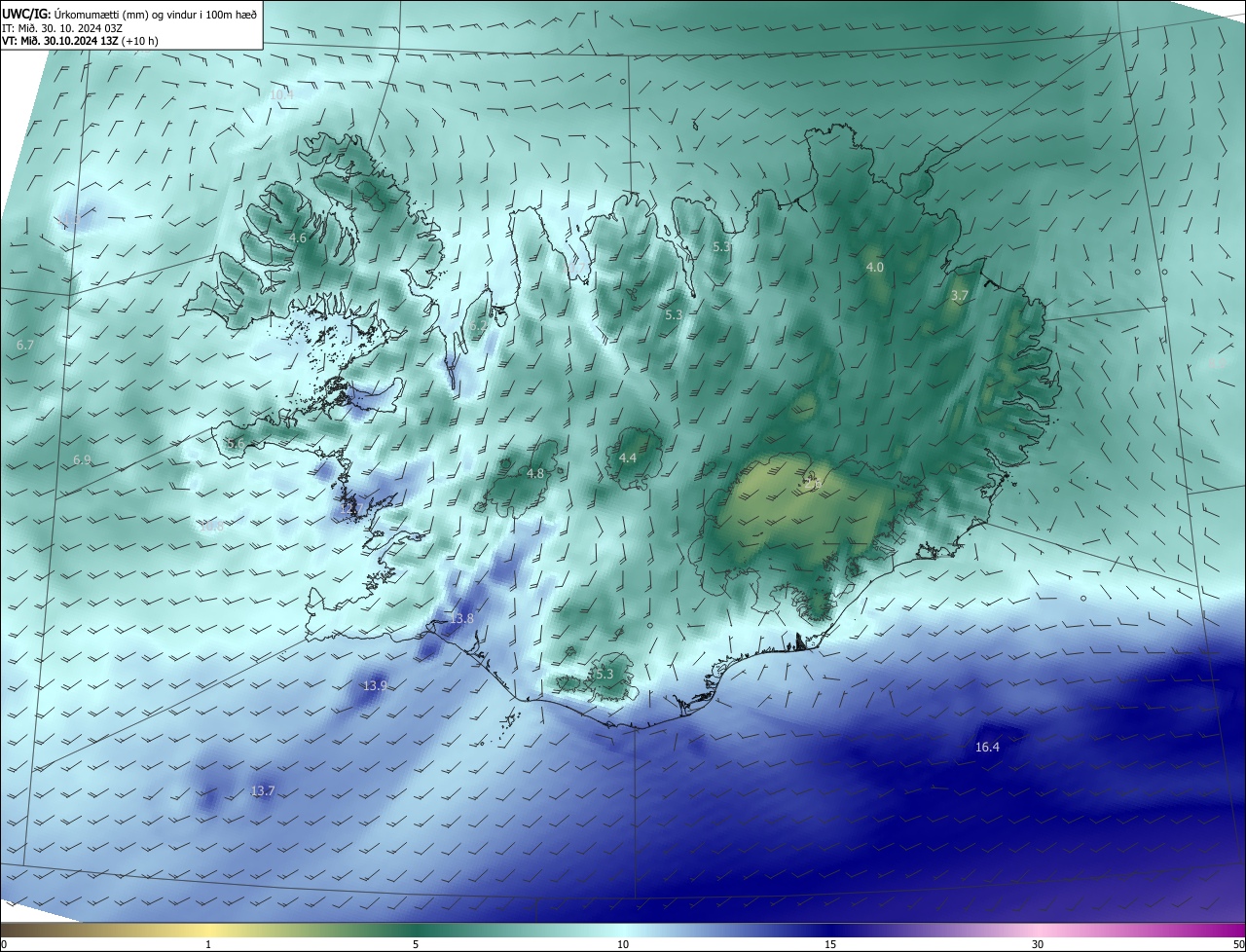Click the 50 tick label on the colour scale
This screenshot has height=952, width=1246.
coord(1238,944)
